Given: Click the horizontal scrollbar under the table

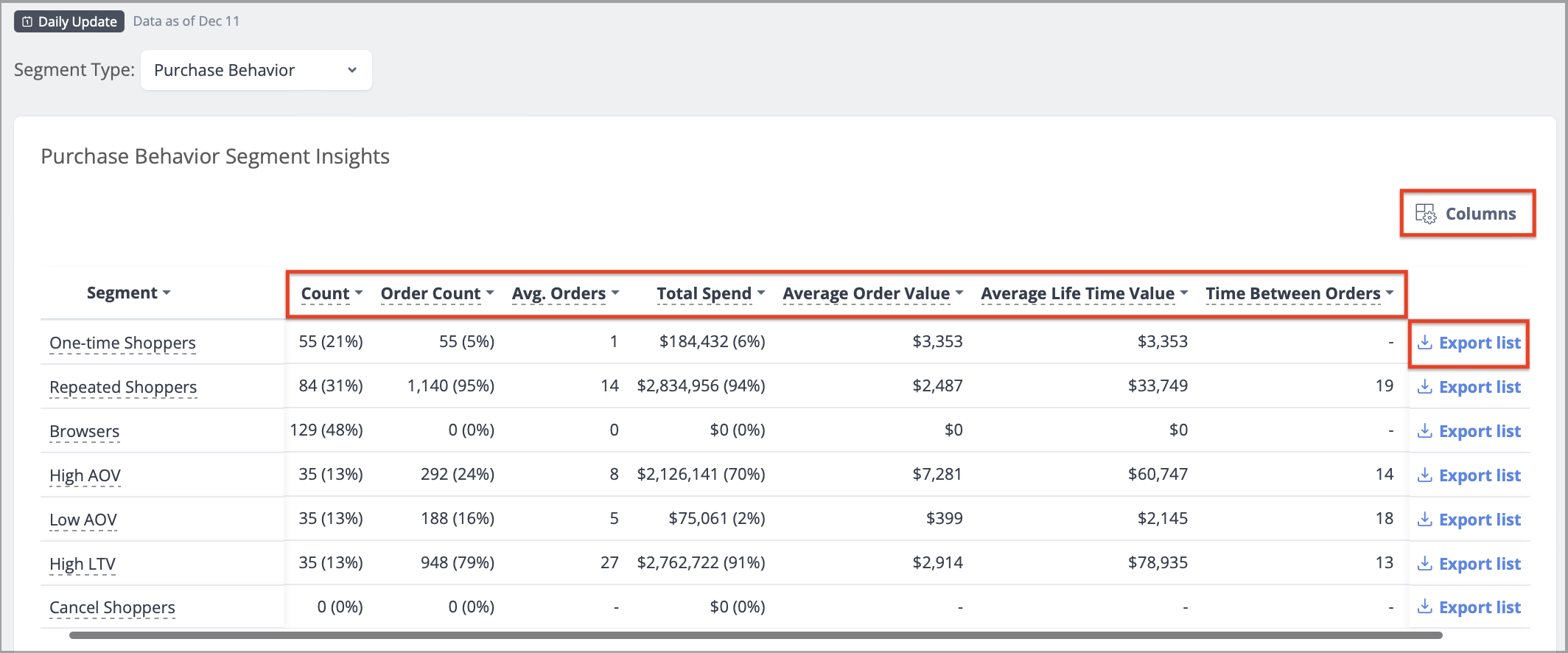Looking at the screenshot, I should coord(755,635).
